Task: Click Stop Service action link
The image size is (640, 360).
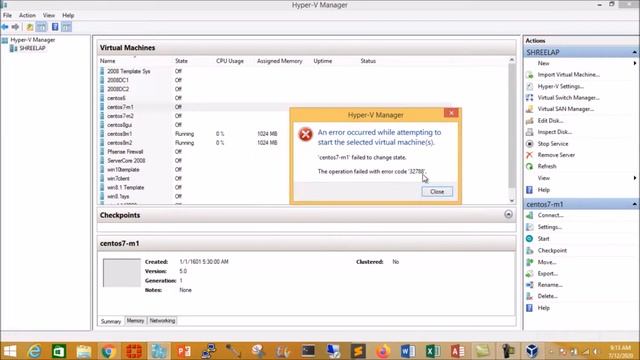Action: [553, 144]
